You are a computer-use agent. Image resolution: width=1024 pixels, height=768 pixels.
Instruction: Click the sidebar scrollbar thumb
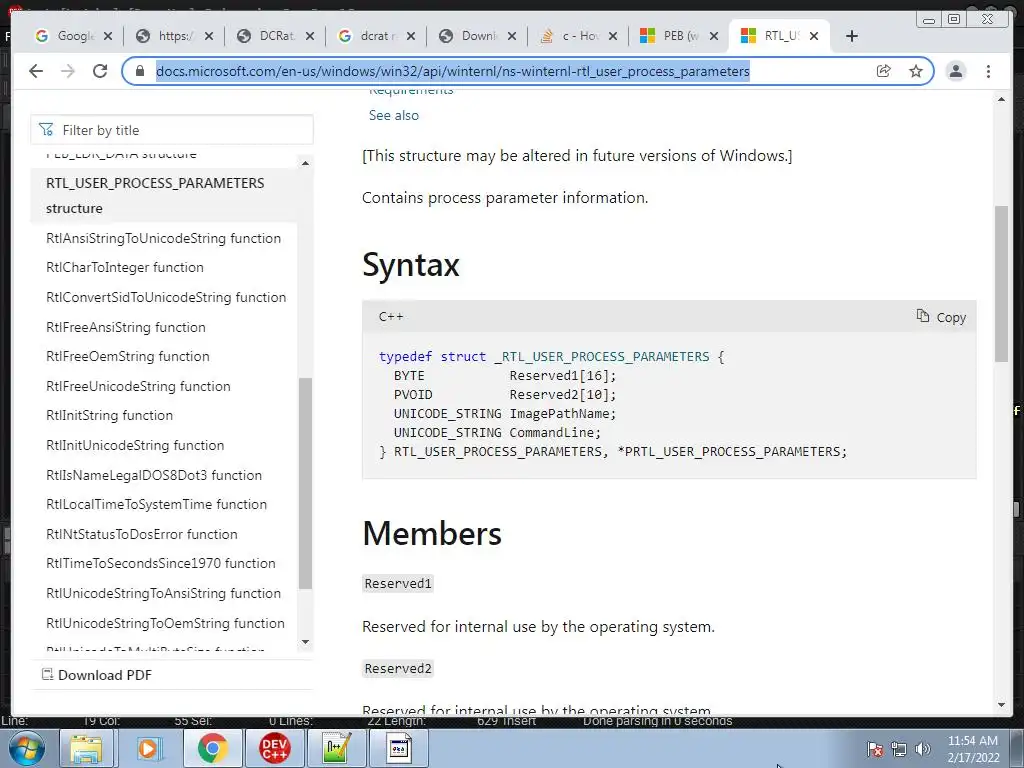[x=305, y=483]
